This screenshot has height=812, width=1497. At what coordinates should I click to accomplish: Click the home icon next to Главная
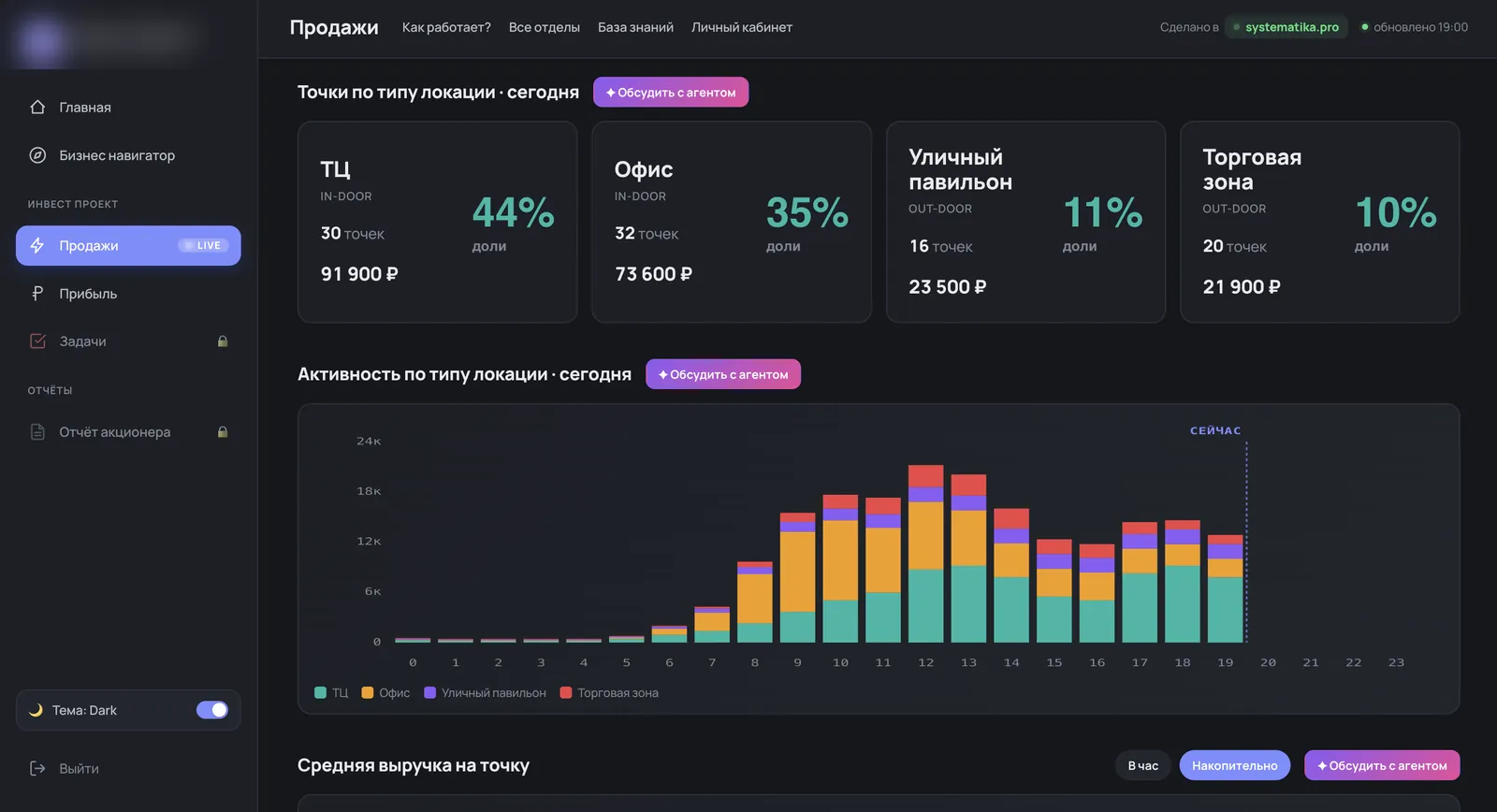(x=37, y=107)
